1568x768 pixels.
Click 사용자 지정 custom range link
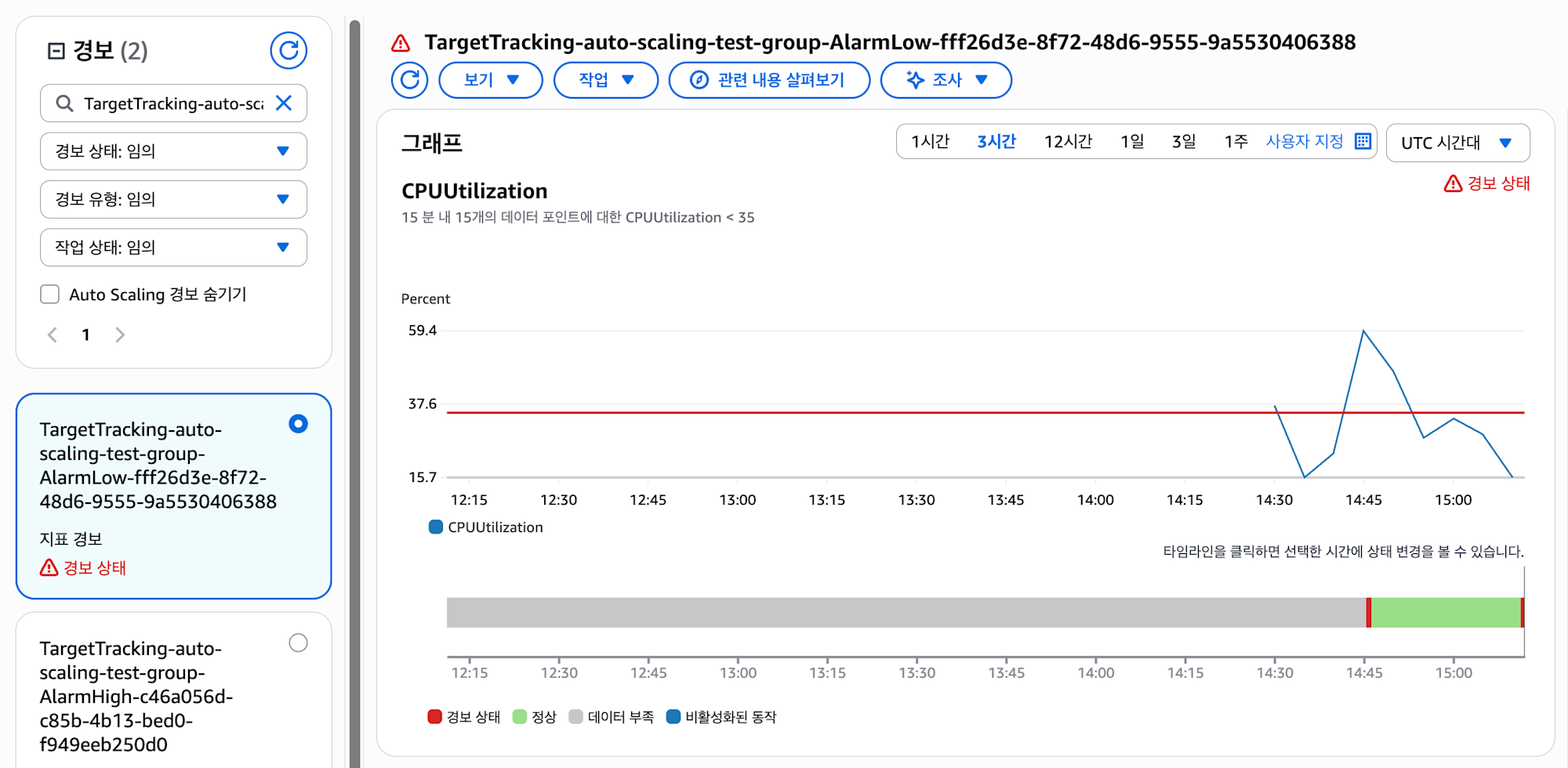[1305, 142]
